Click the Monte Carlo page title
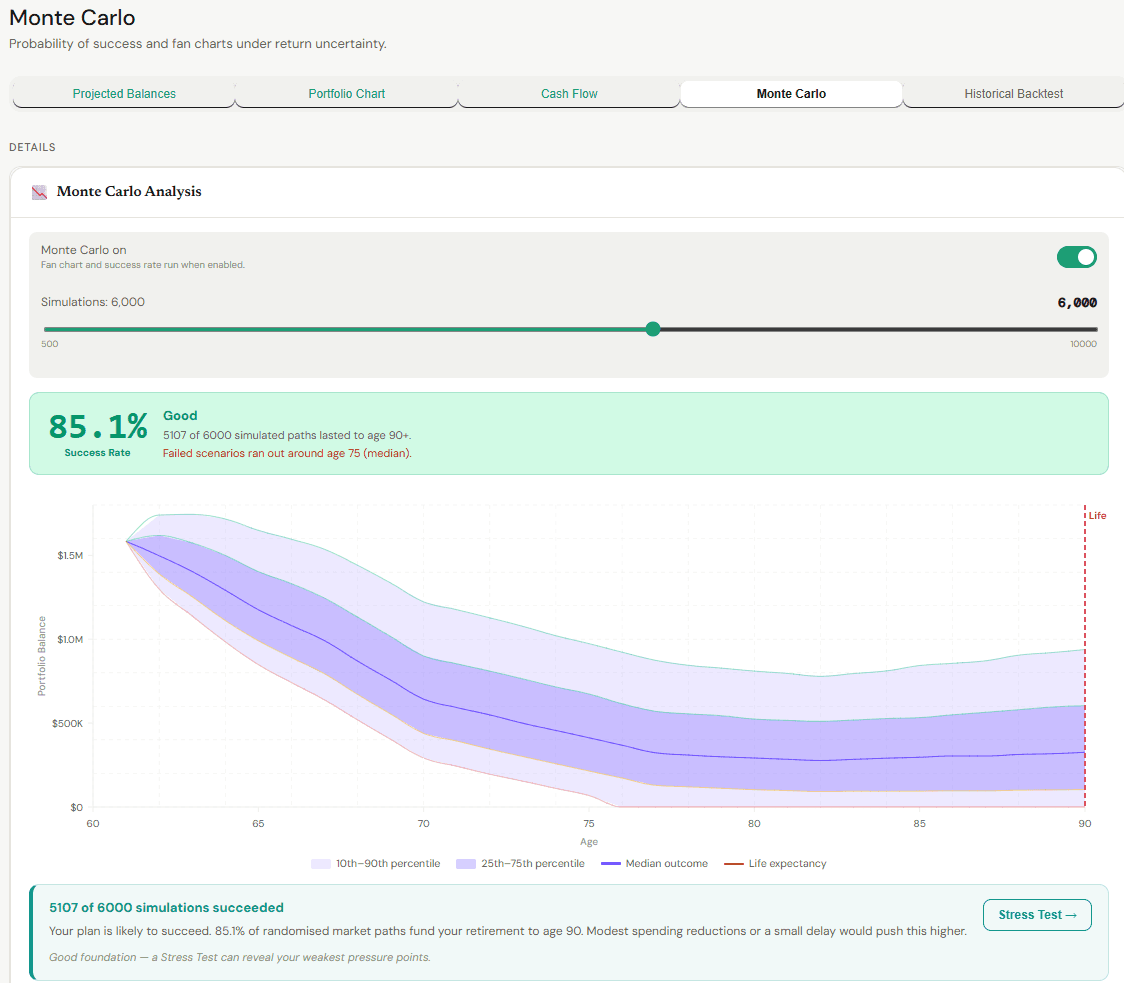 pyautogui.click(x=72, y=17)
